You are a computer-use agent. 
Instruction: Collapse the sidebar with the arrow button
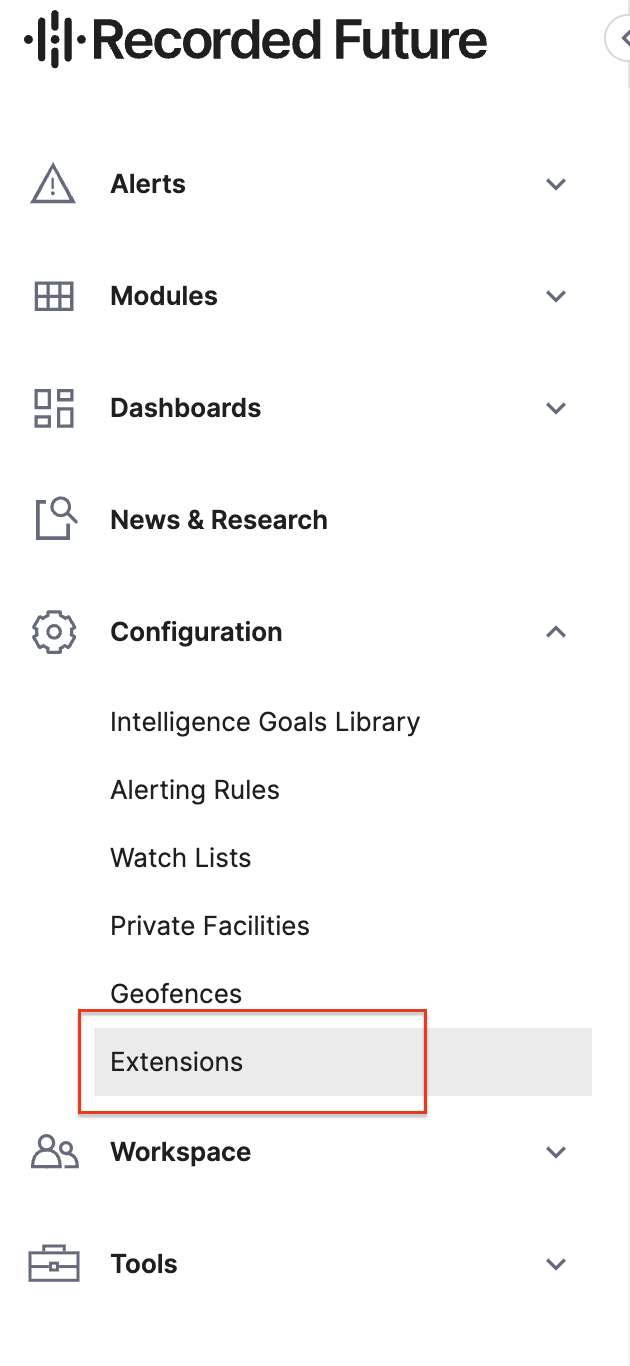pos(620,38)
